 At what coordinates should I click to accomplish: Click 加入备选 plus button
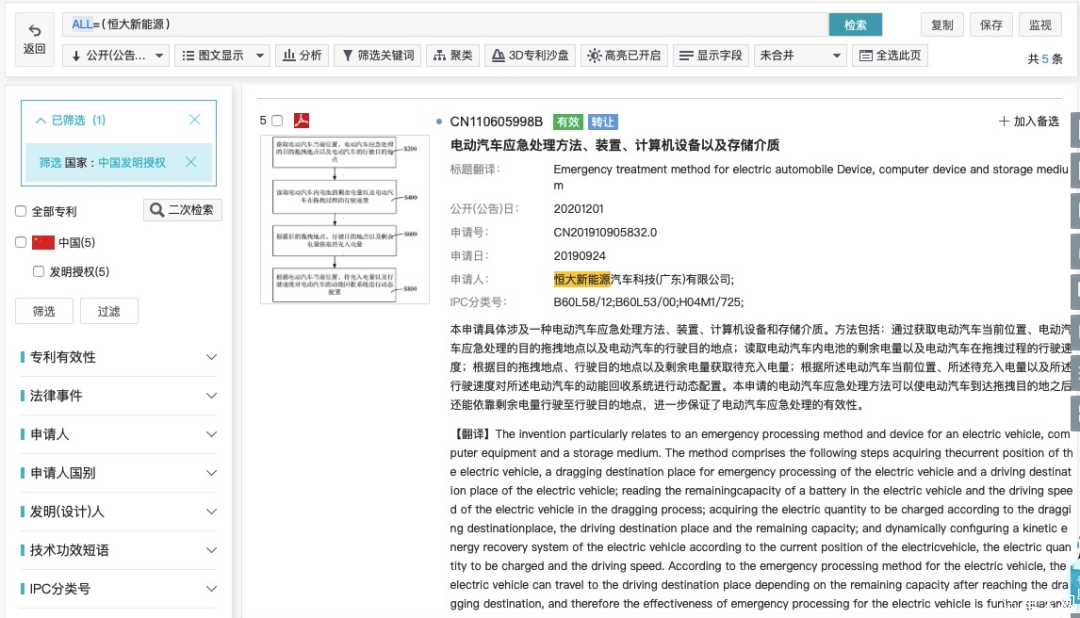pos(1029,121)
